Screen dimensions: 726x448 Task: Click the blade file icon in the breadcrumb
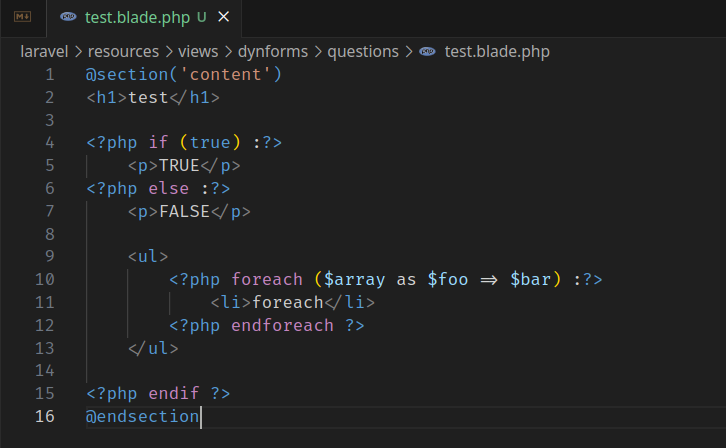(x=427, y=52)
